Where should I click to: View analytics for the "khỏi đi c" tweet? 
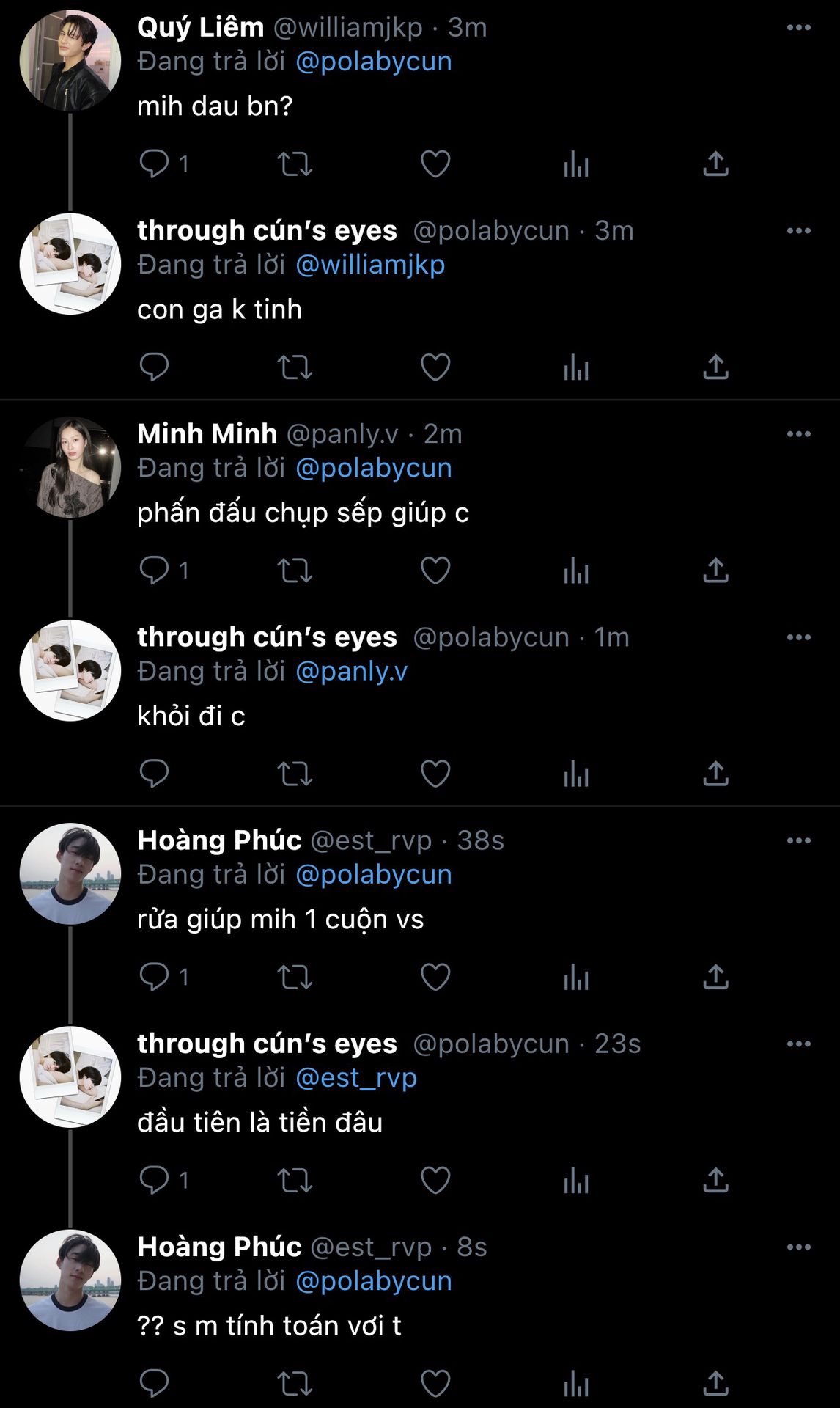[576, 774]
